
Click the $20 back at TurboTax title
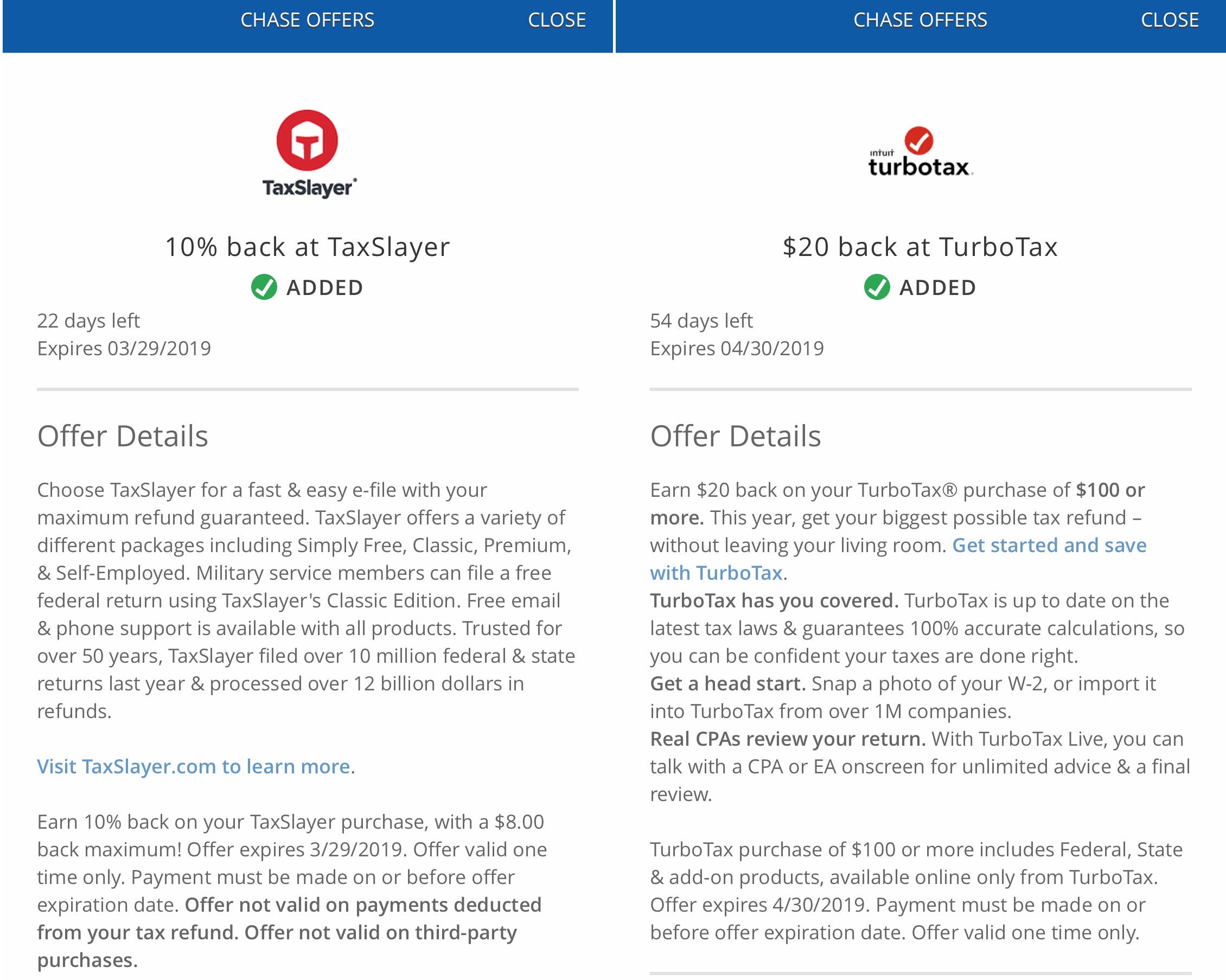coord(920,247)
